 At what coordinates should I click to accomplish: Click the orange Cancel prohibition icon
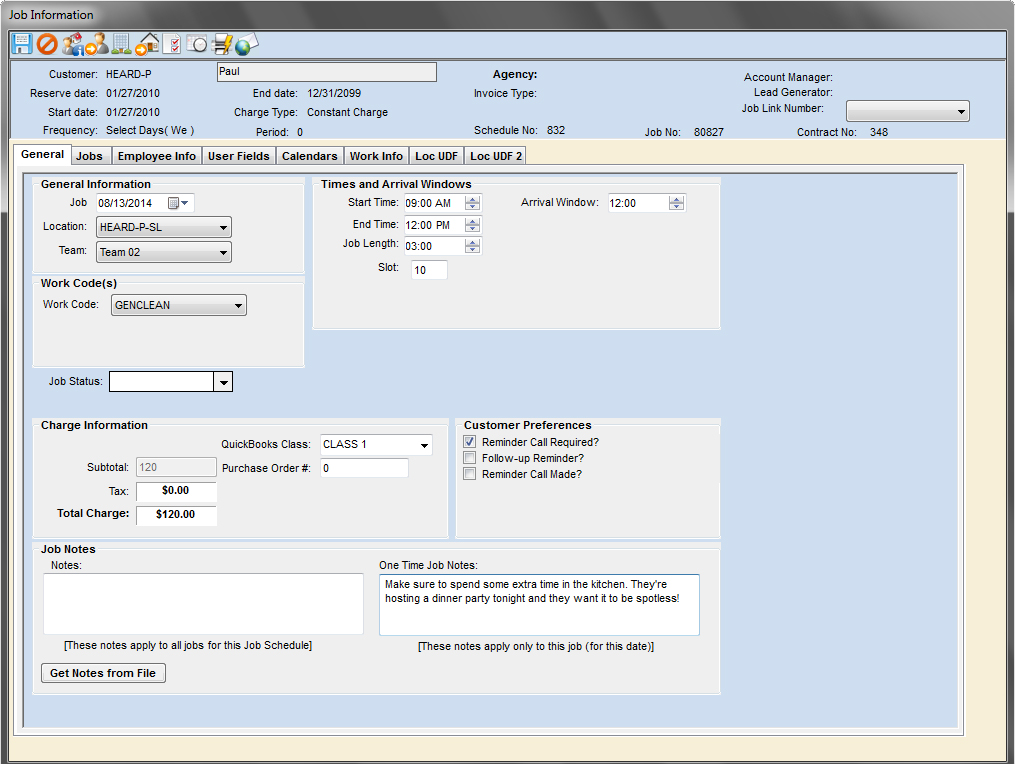47,44
